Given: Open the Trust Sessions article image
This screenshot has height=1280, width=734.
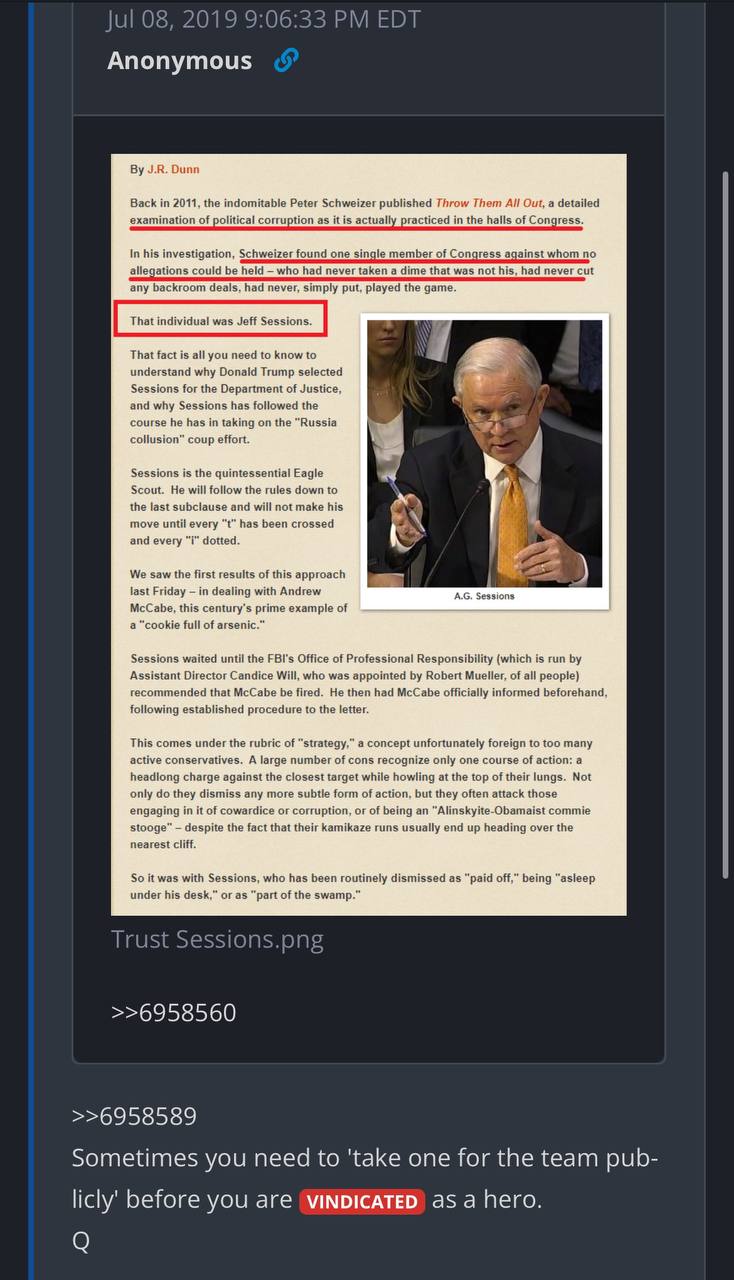Looking at the screenshot, I should (x=368, y=534).
